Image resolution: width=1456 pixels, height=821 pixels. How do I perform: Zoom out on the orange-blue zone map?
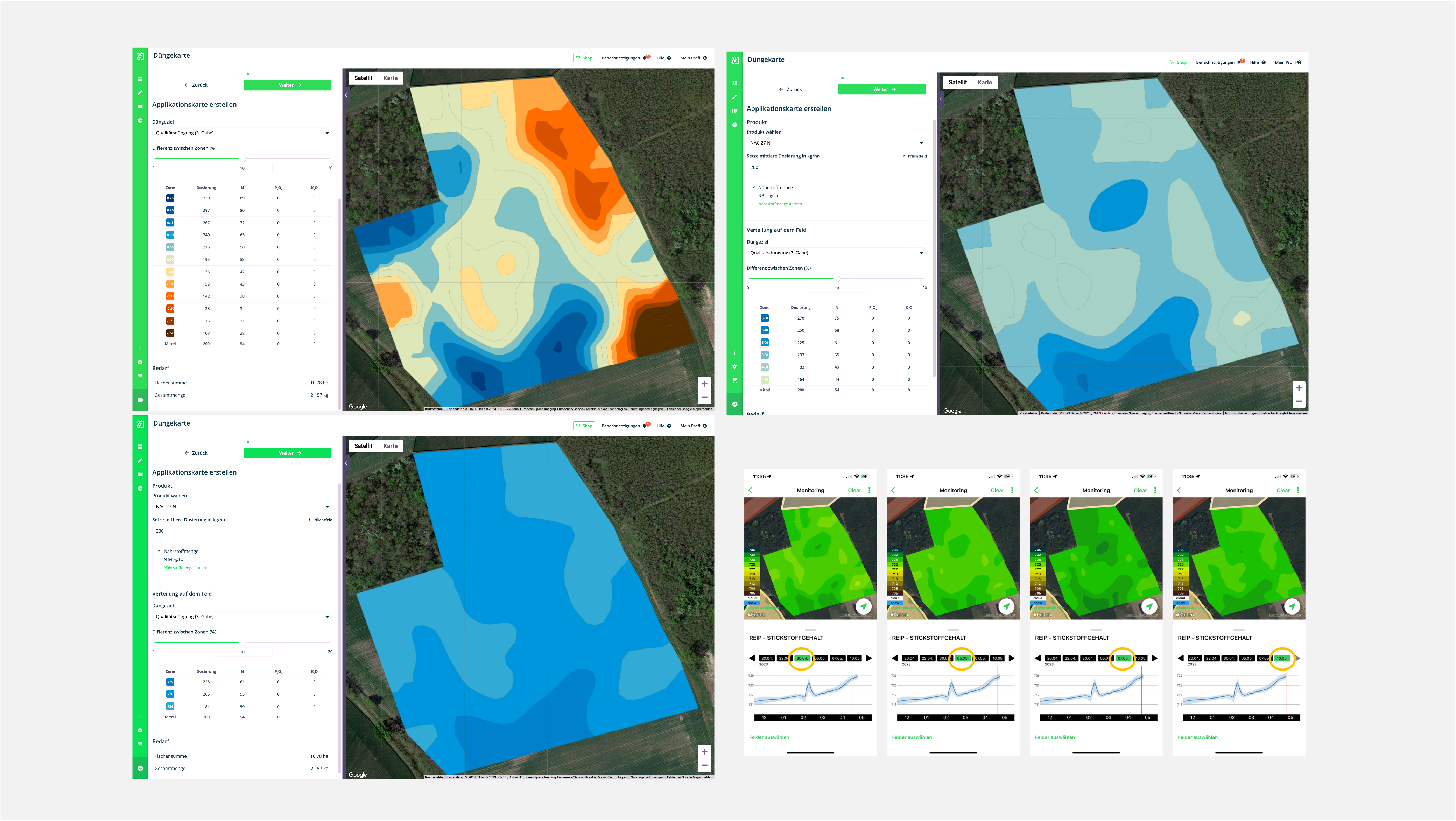704,397
